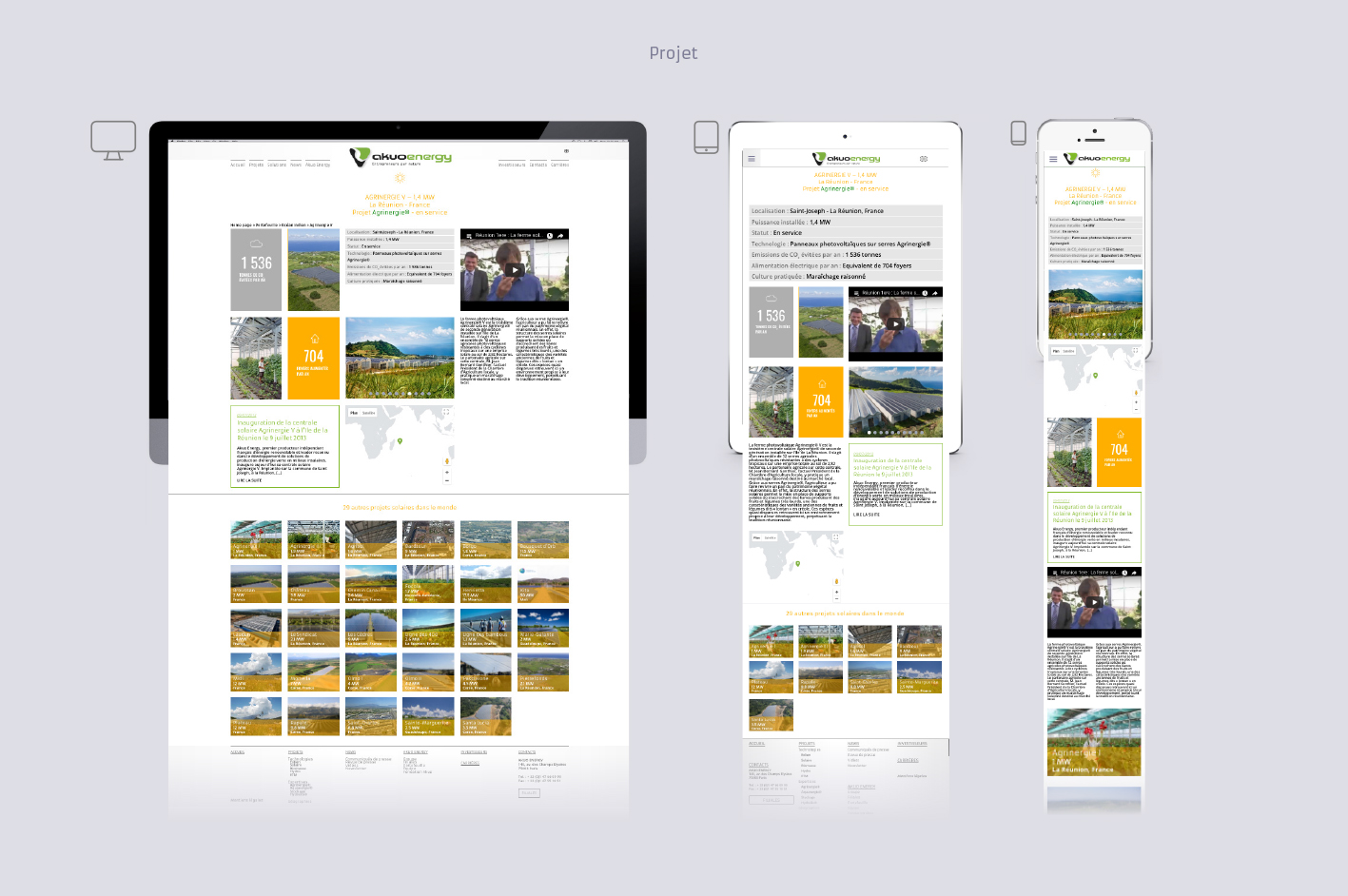Zoom out on the desktop map

pyautogui.click(x=446, y=480)
